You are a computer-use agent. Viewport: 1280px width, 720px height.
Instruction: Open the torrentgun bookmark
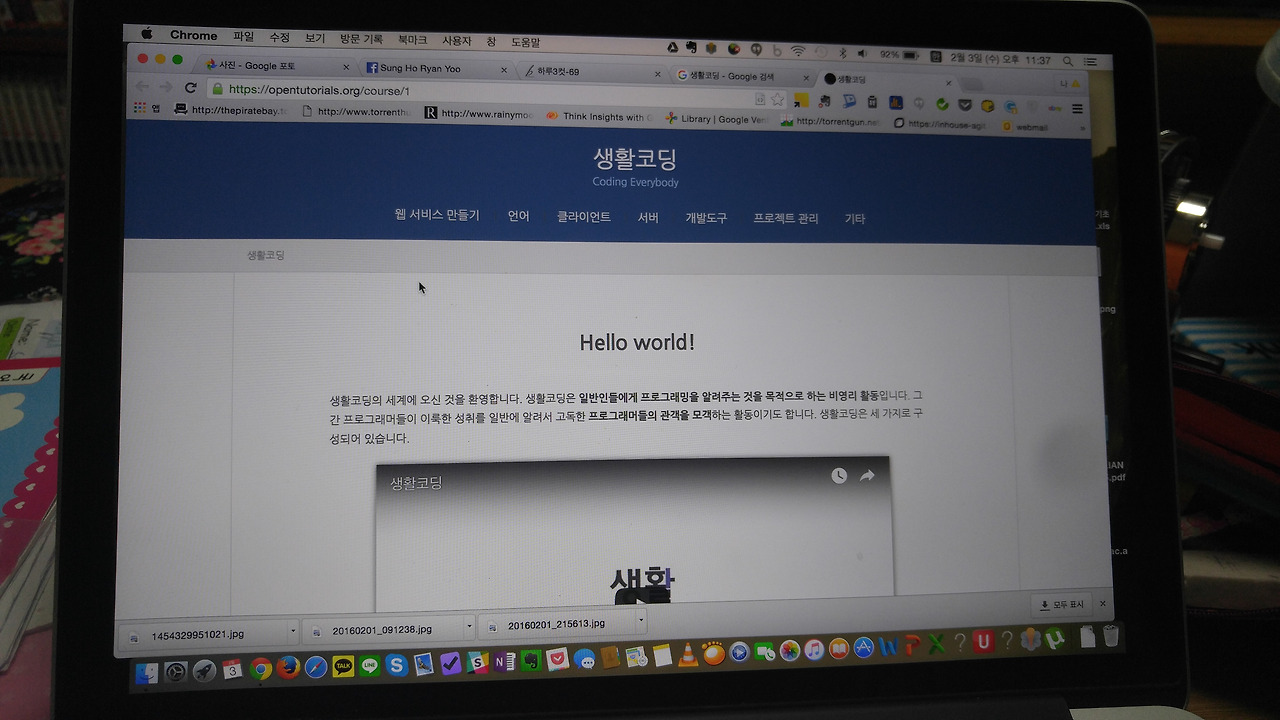click(832, 122)
